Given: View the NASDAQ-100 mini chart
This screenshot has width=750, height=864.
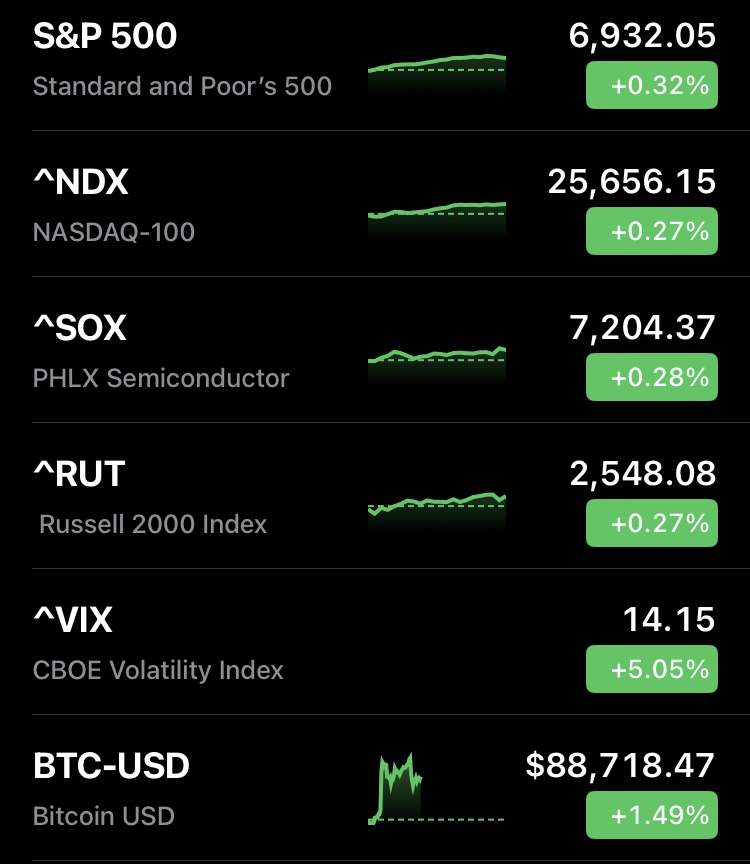Looking at the screenshot, I should [437, 215].
